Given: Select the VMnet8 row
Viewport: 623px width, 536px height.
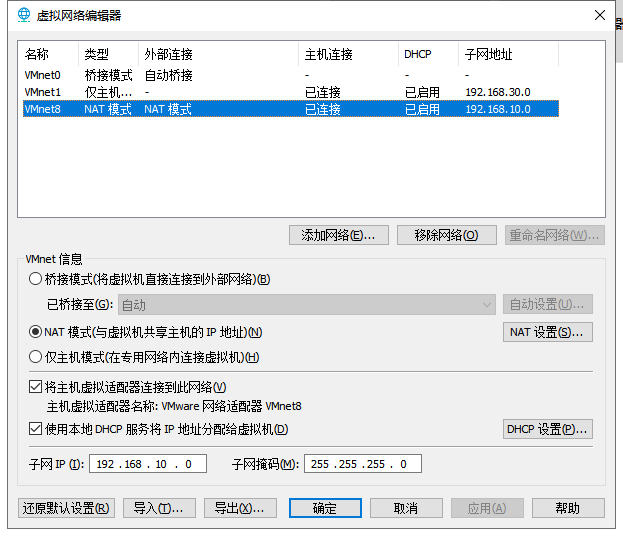Looking at the screenshot, I should pos(291,109).
